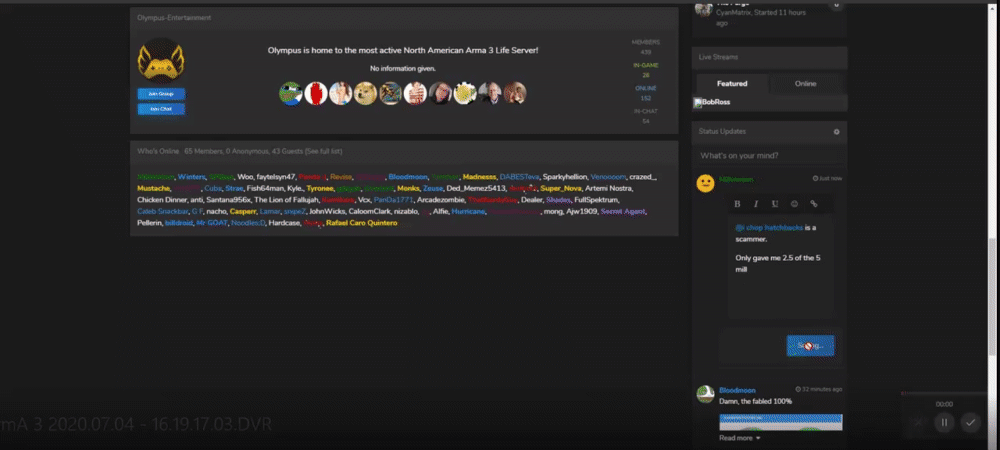
Task: Open Bloodmoon's profile in Who's Online list
Action: tap(407, 177)
